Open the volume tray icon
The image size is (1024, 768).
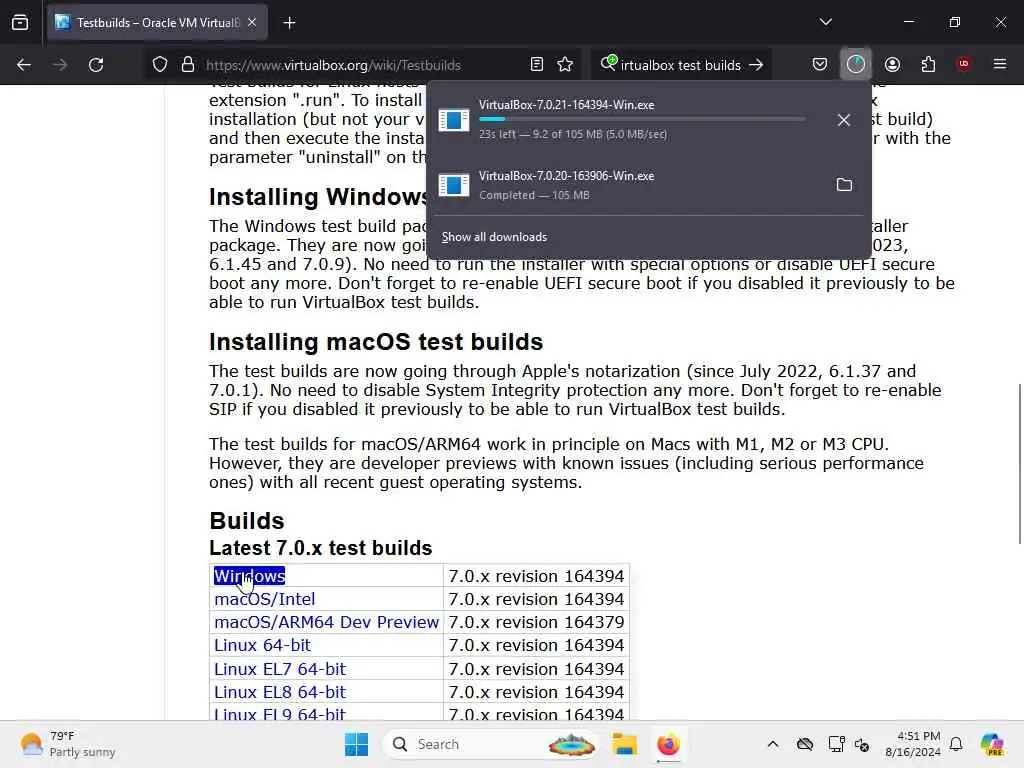click(x=862, y=744)
